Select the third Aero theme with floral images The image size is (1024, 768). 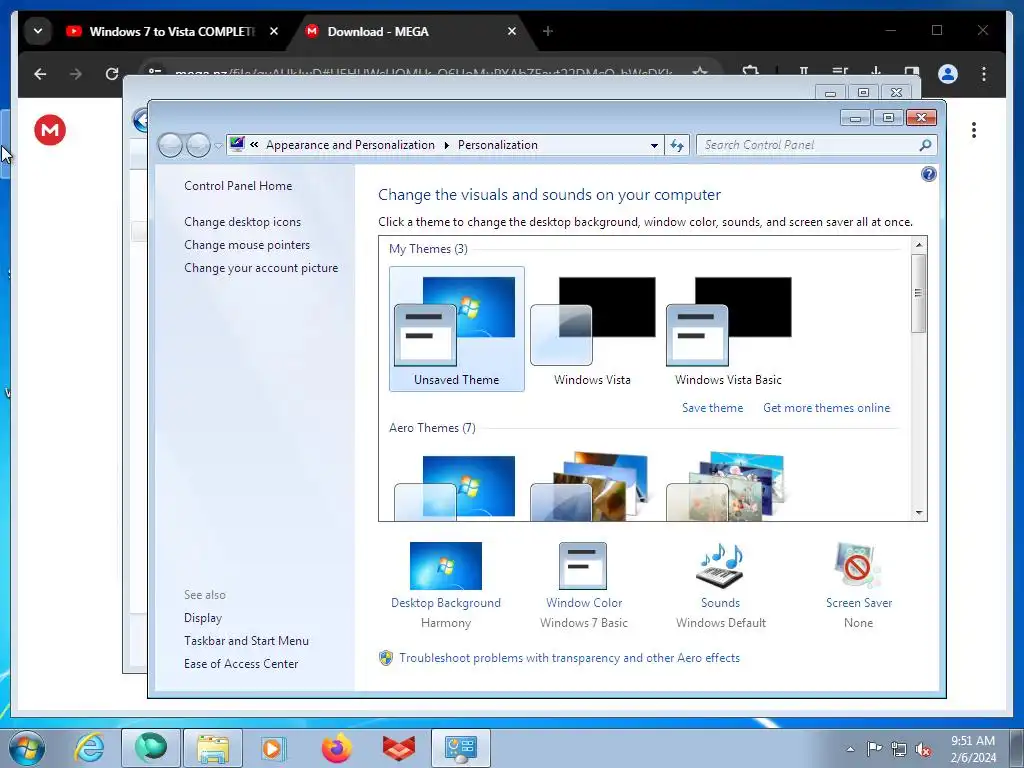click(x=727, y=485)
